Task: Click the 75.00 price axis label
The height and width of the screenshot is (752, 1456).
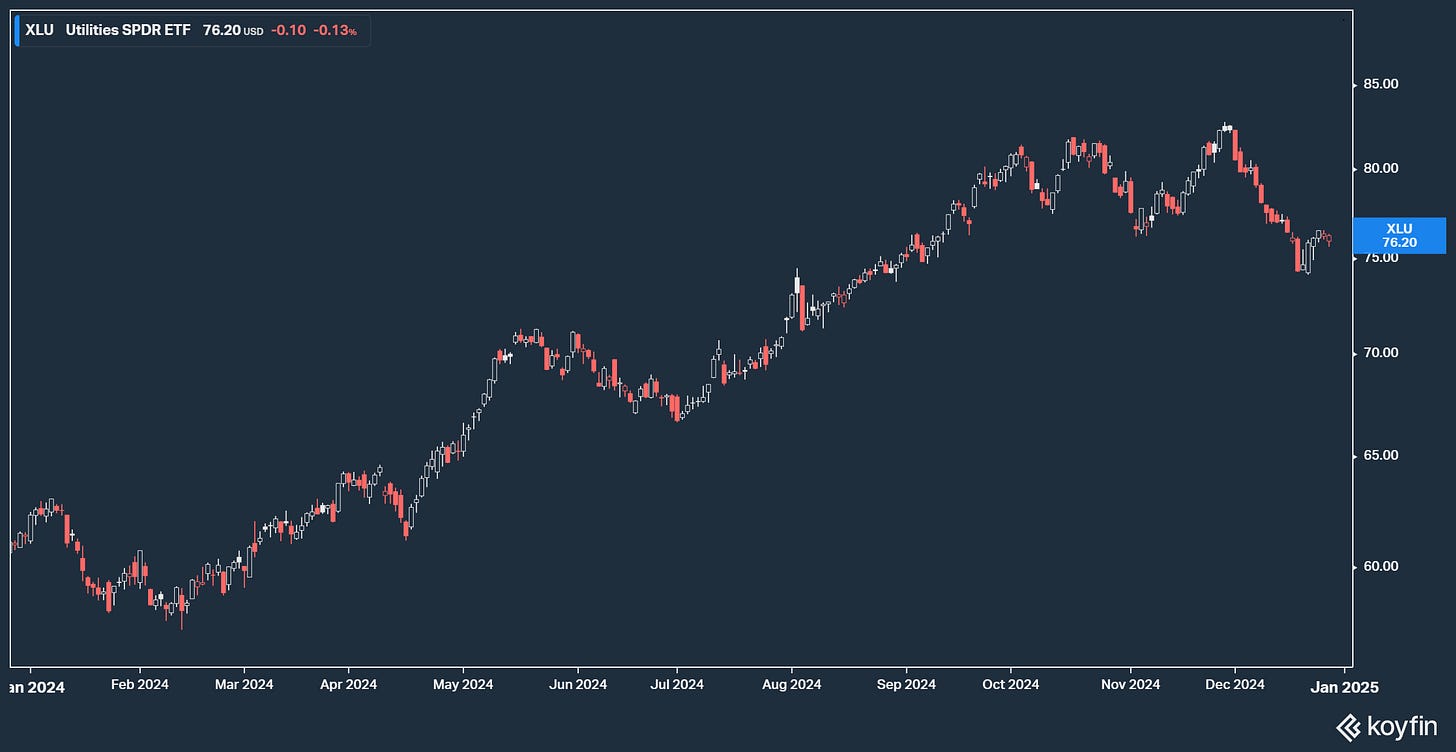Action: point(1383,257)
